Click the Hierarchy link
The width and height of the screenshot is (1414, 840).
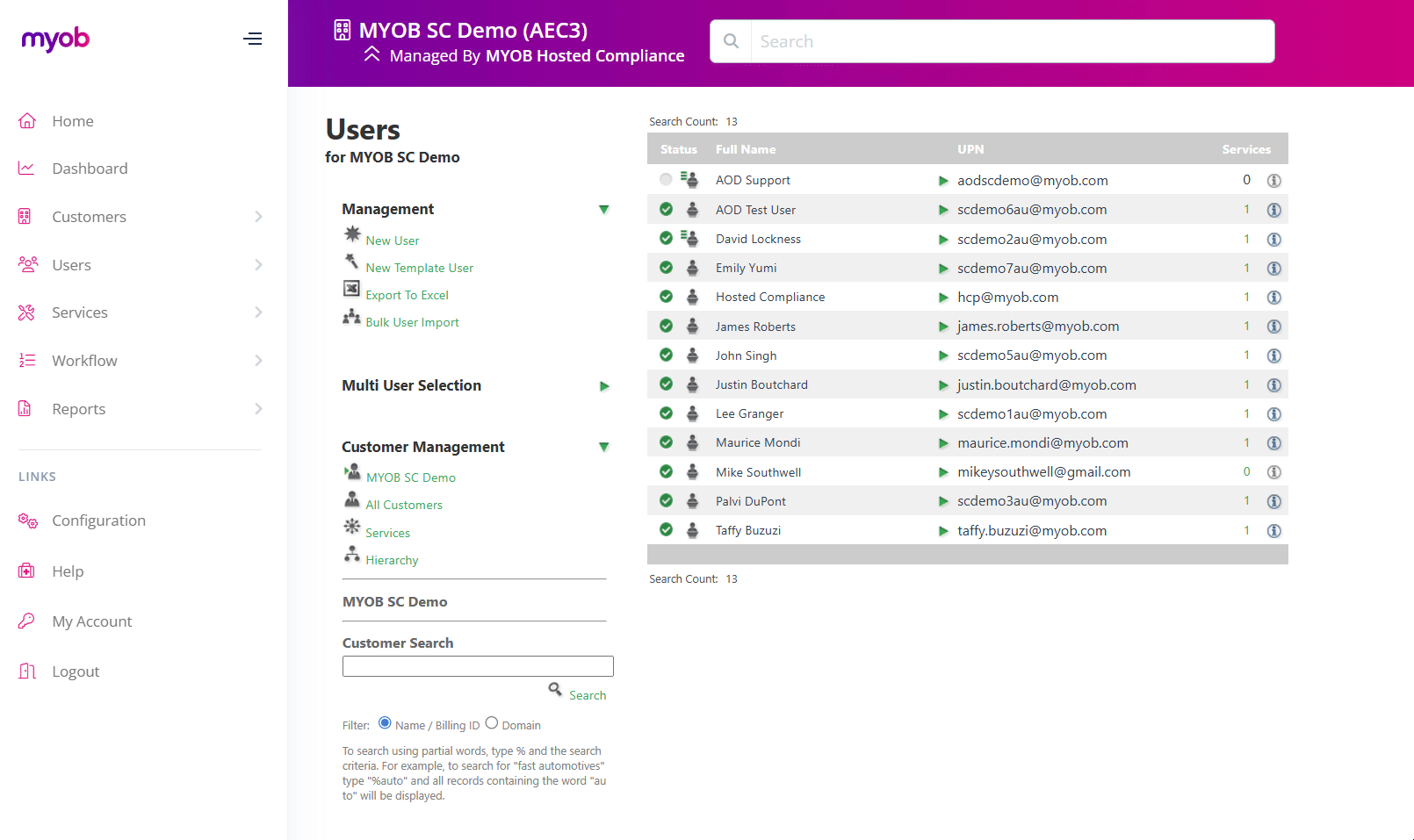click(x=392, y=560)
